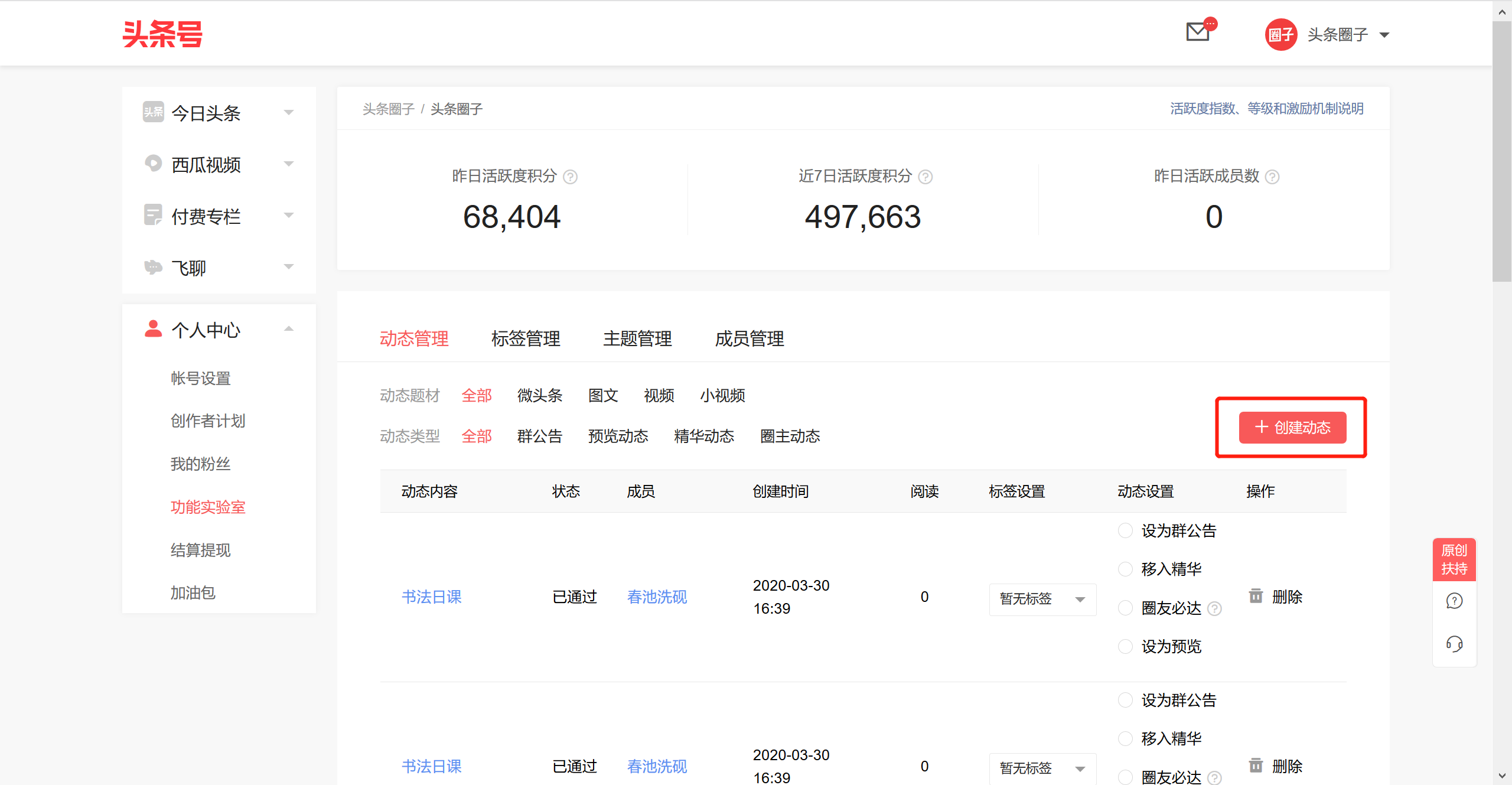Select 设为群公告 in second row

(1126, 700)
